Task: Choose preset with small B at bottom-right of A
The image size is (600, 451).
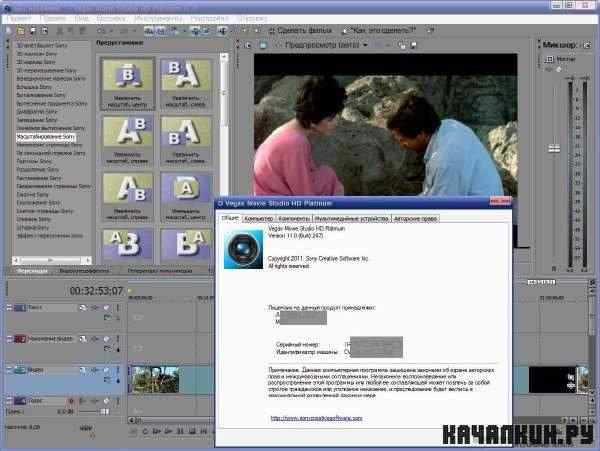Action: pos(127,197)
